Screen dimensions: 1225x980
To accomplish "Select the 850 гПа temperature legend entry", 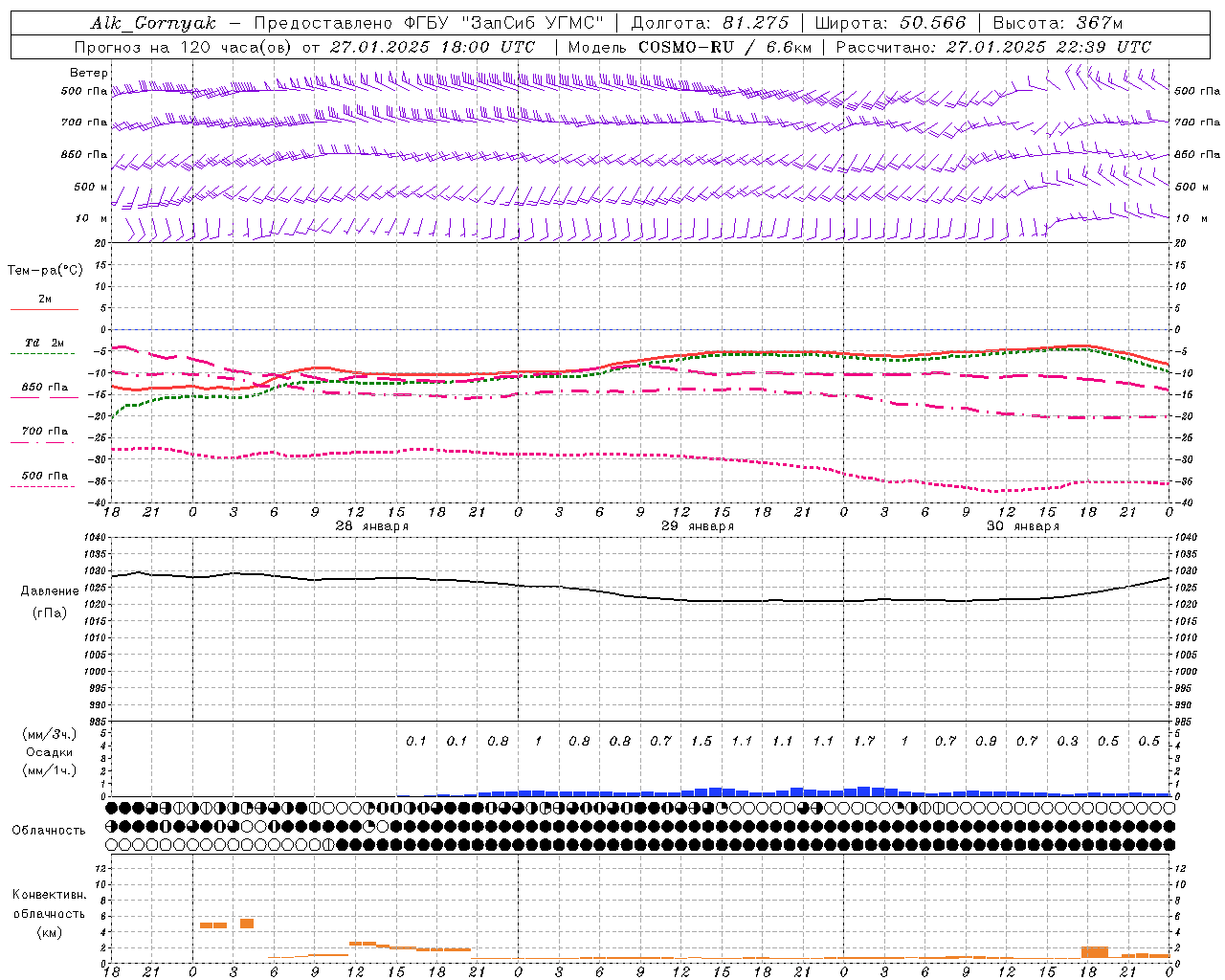I will [44, 388].
